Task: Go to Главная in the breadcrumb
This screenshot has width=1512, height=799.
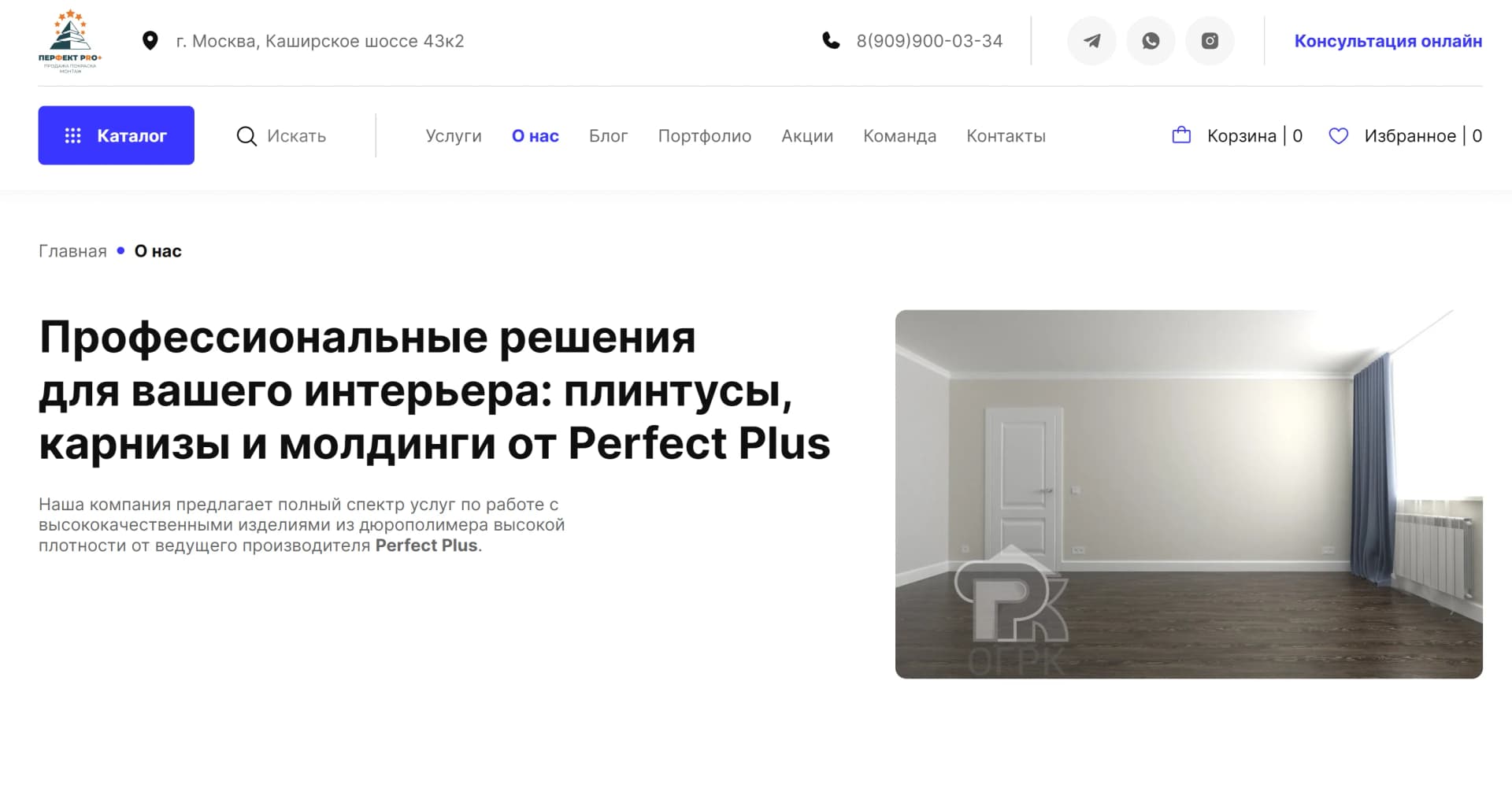Action: 72,251
